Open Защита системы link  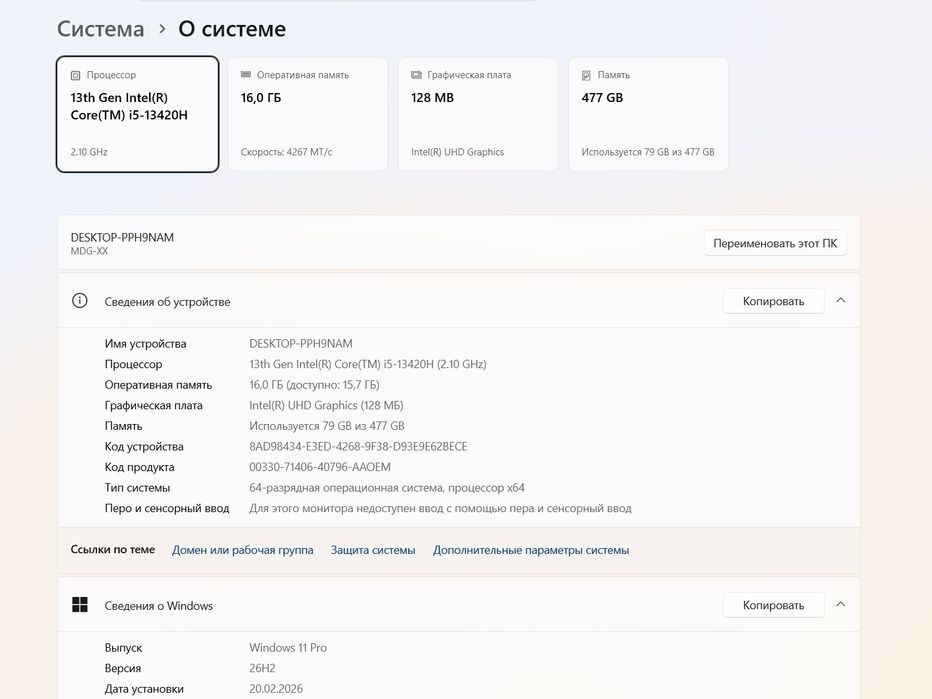pos(373,550)
